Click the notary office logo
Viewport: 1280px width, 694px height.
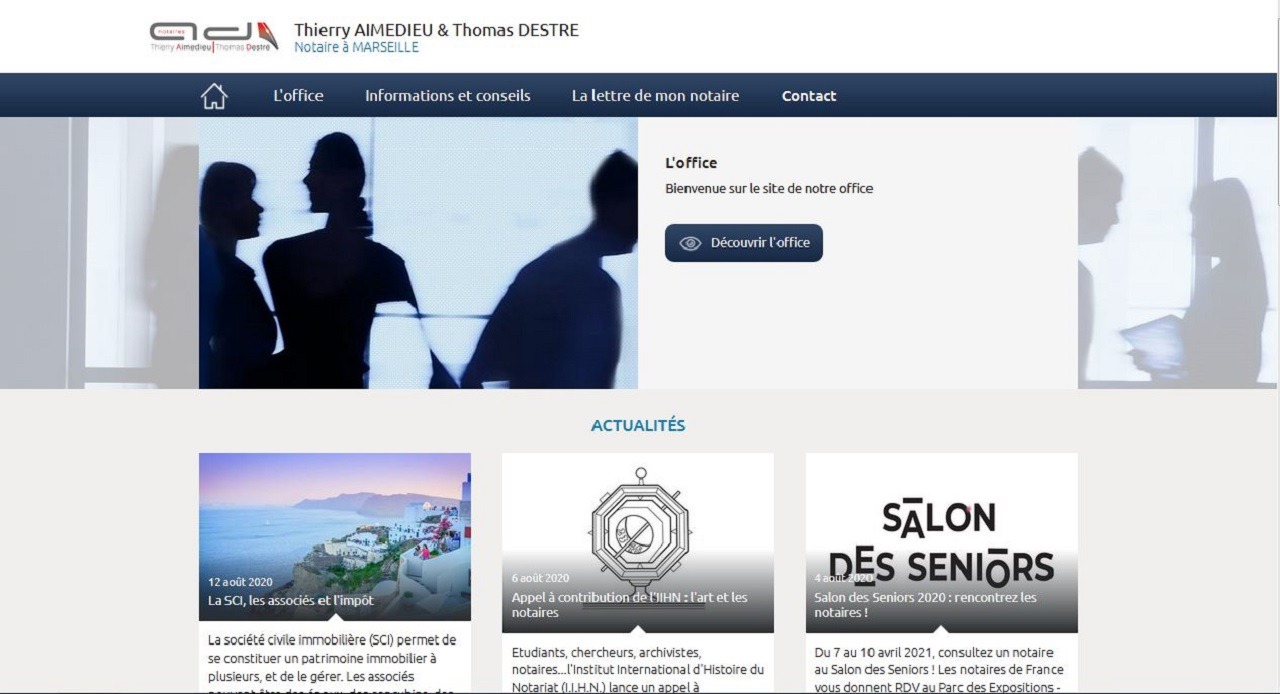click(214, 36)
